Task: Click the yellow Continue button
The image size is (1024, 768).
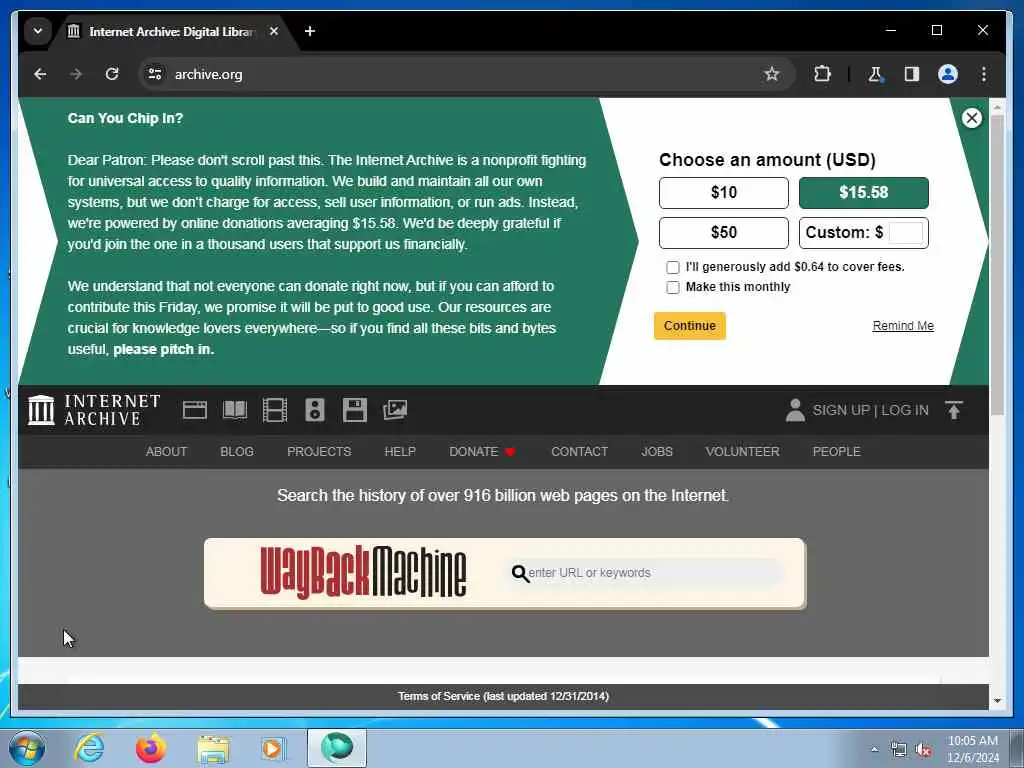Action: [x=690, y=326]
